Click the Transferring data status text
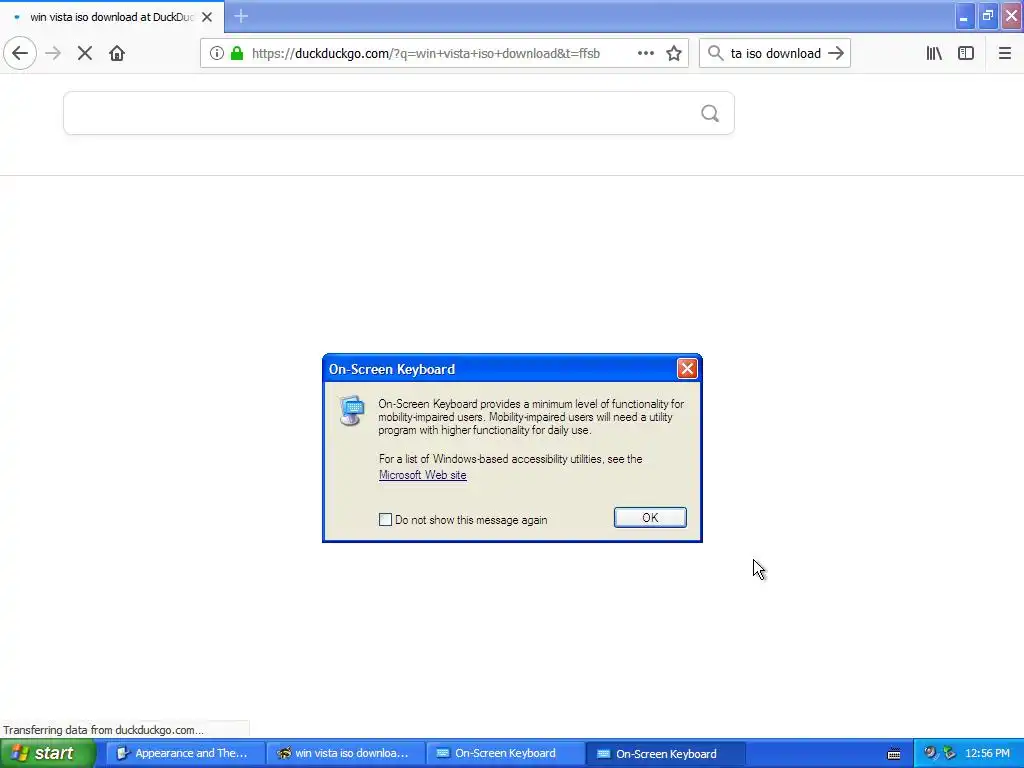 tap(103, 730)
